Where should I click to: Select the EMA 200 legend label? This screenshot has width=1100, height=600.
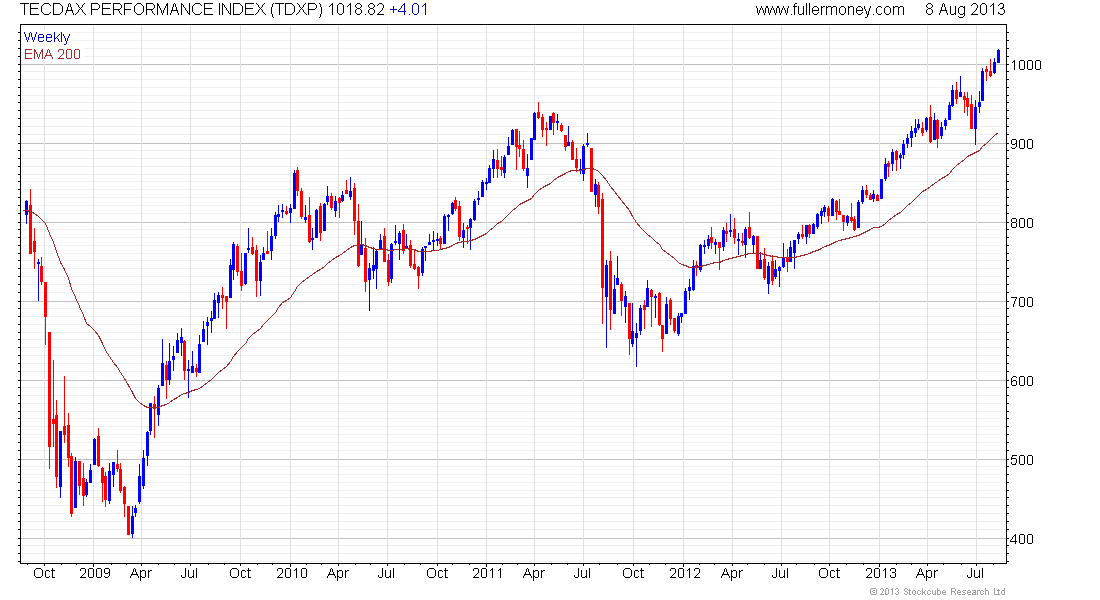(x=52, y=54)
